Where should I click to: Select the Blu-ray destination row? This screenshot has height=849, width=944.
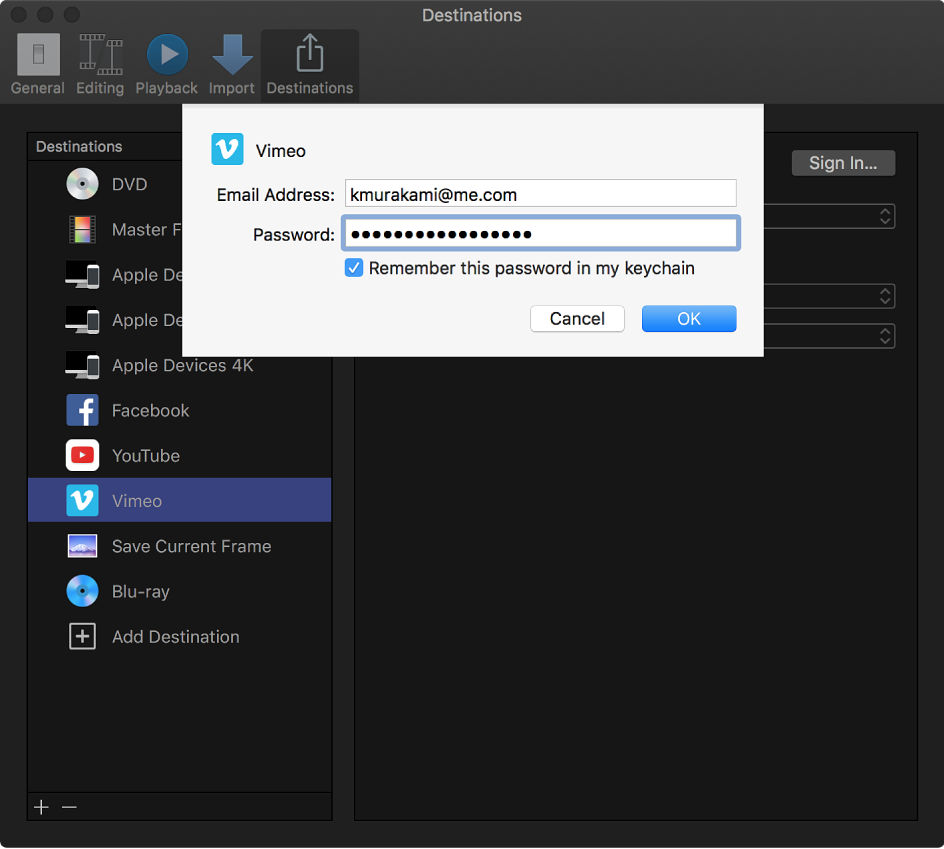point(179,591)
